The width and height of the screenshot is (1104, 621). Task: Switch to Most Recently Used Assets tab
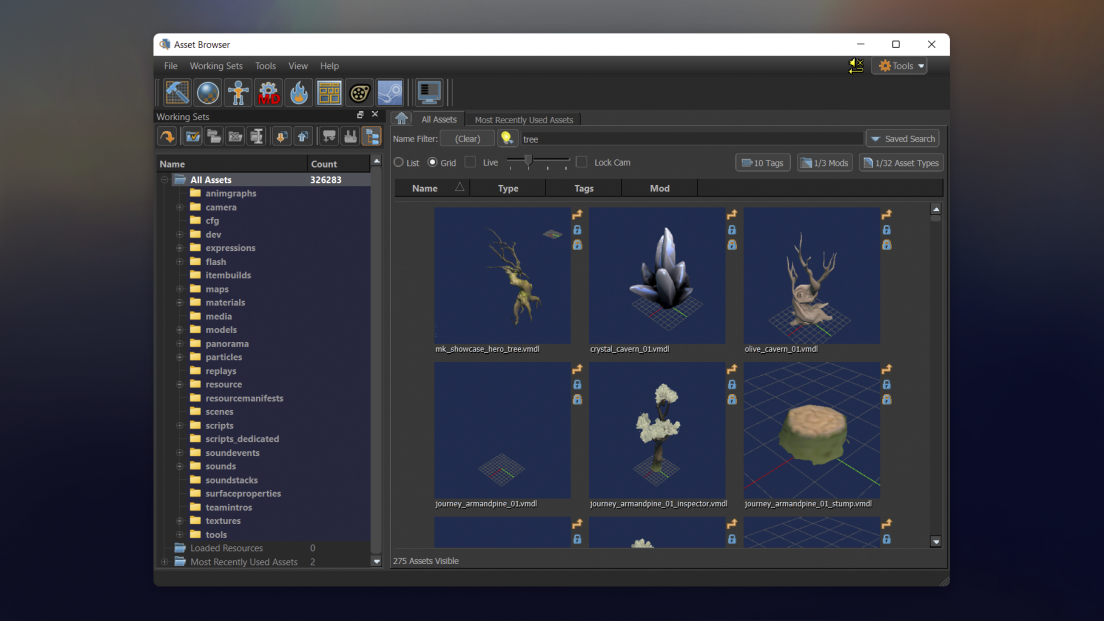point(522,119)
